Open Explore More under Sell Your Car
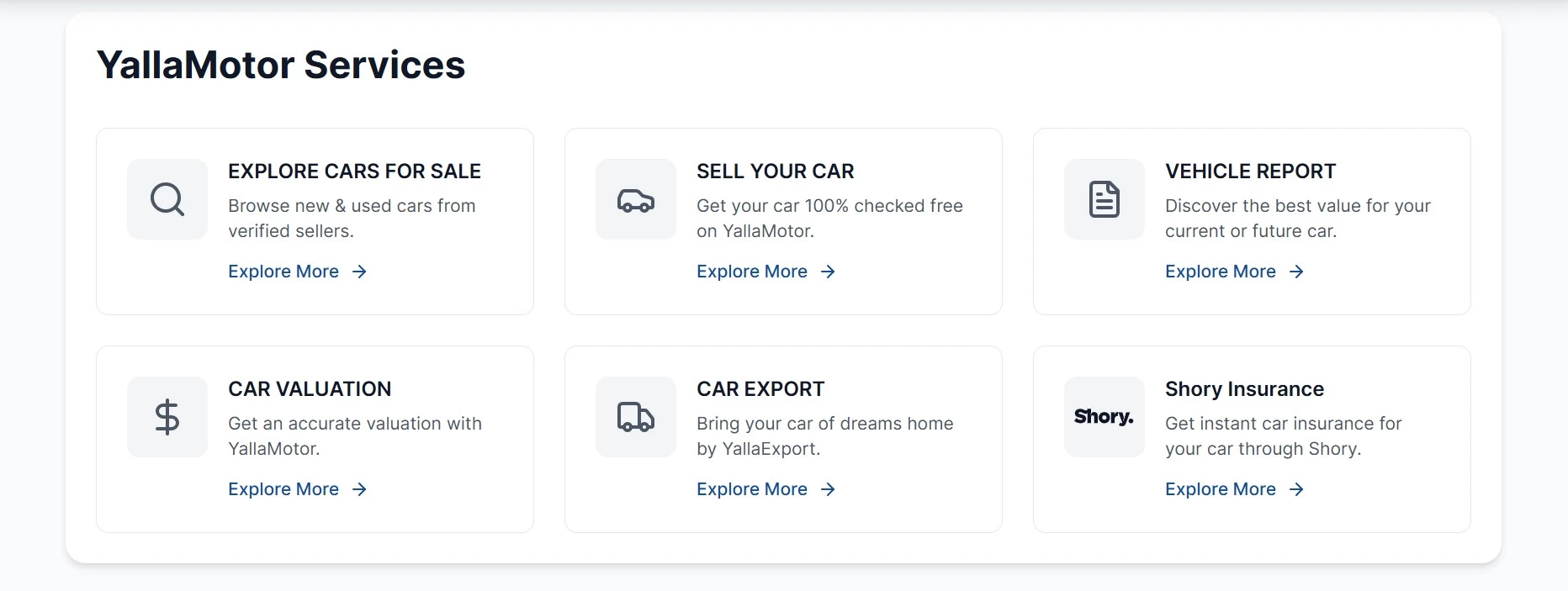Viewport: 1568px width, 591px height. point(752,272)
